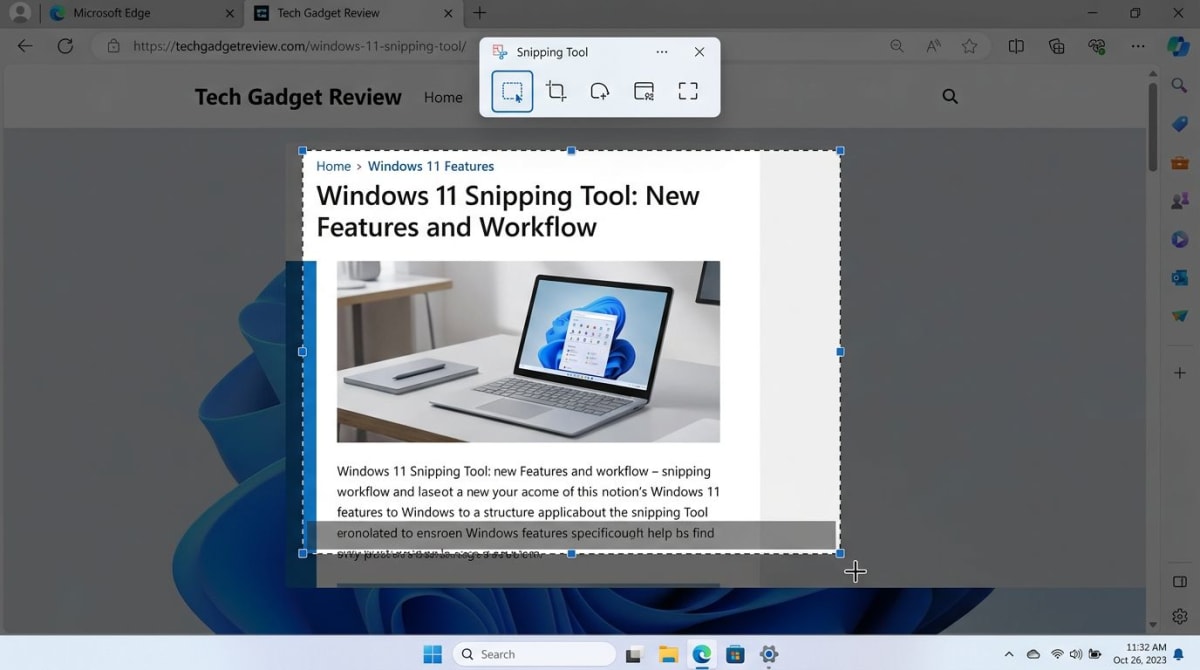1200x670 pixels.
Task: Open Tools briefcase icon in sidebar
Action: point(1179,162)
